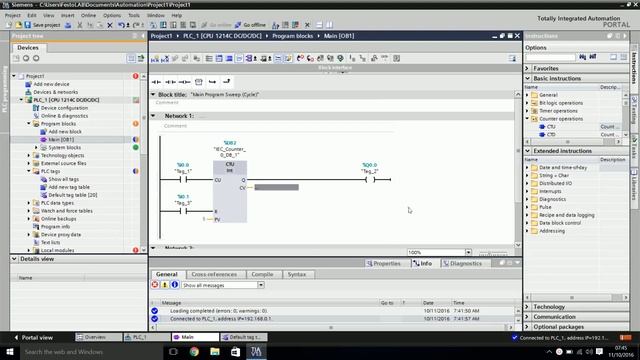640x360 pixels.
Task: Select Main [OB1] in project tree
Action: click(61, 140)
